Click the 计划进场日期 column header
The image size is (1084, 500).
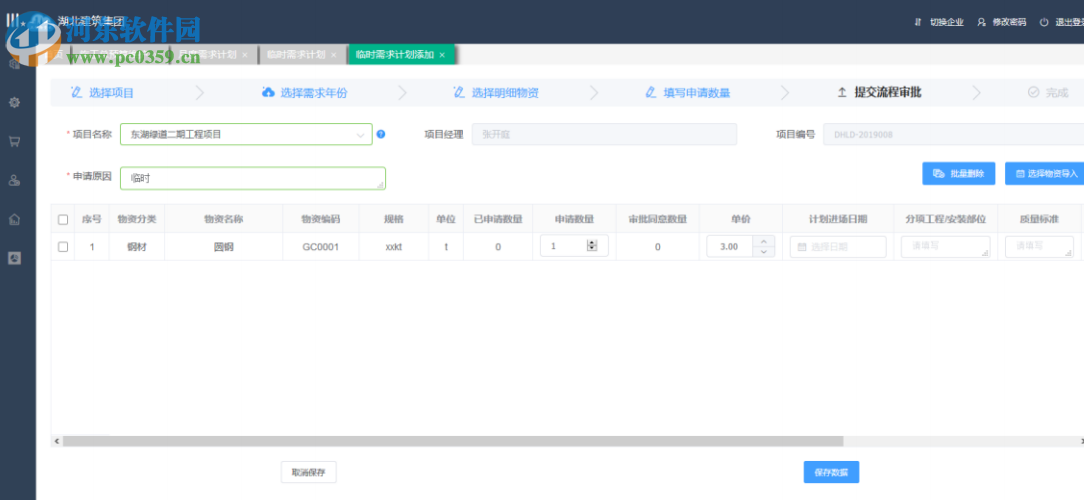point(838,219)
